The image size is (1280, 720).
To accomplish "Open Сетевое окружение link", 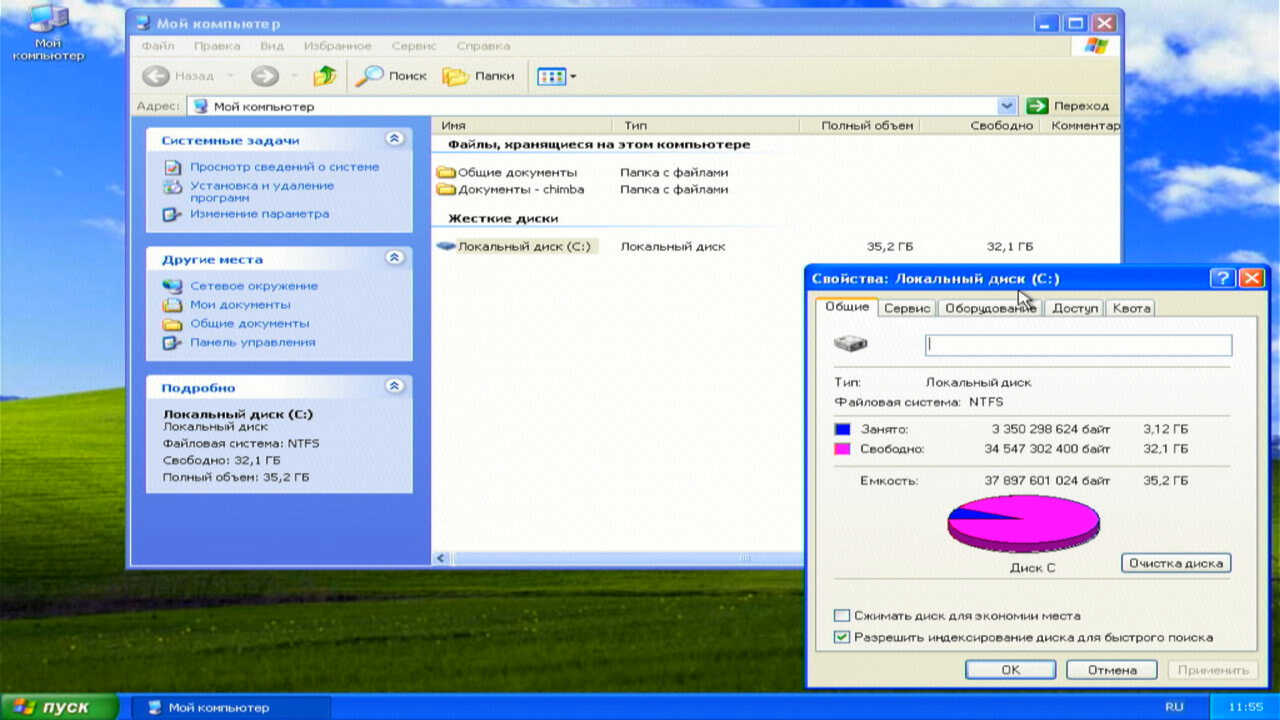I will tap(254, 286).
